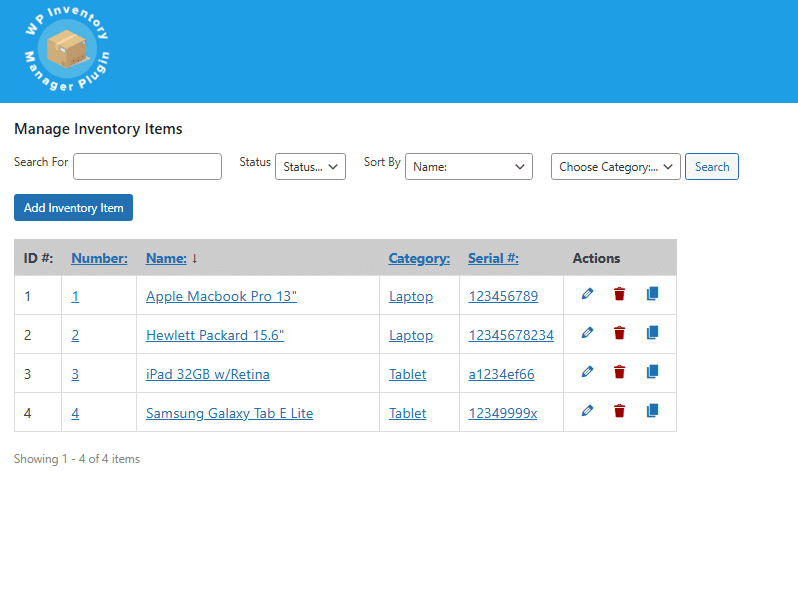Sort table by Serial # column header
The width and height of the screenshot is (798, 612).
(493, 258)
